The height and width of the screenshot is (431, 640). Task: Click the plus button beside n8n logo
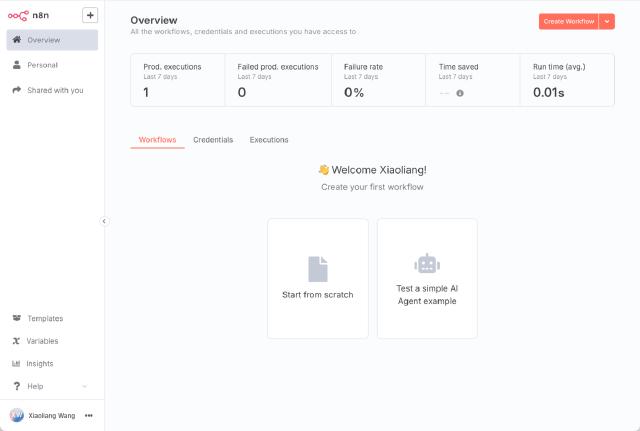click(90, 15)
